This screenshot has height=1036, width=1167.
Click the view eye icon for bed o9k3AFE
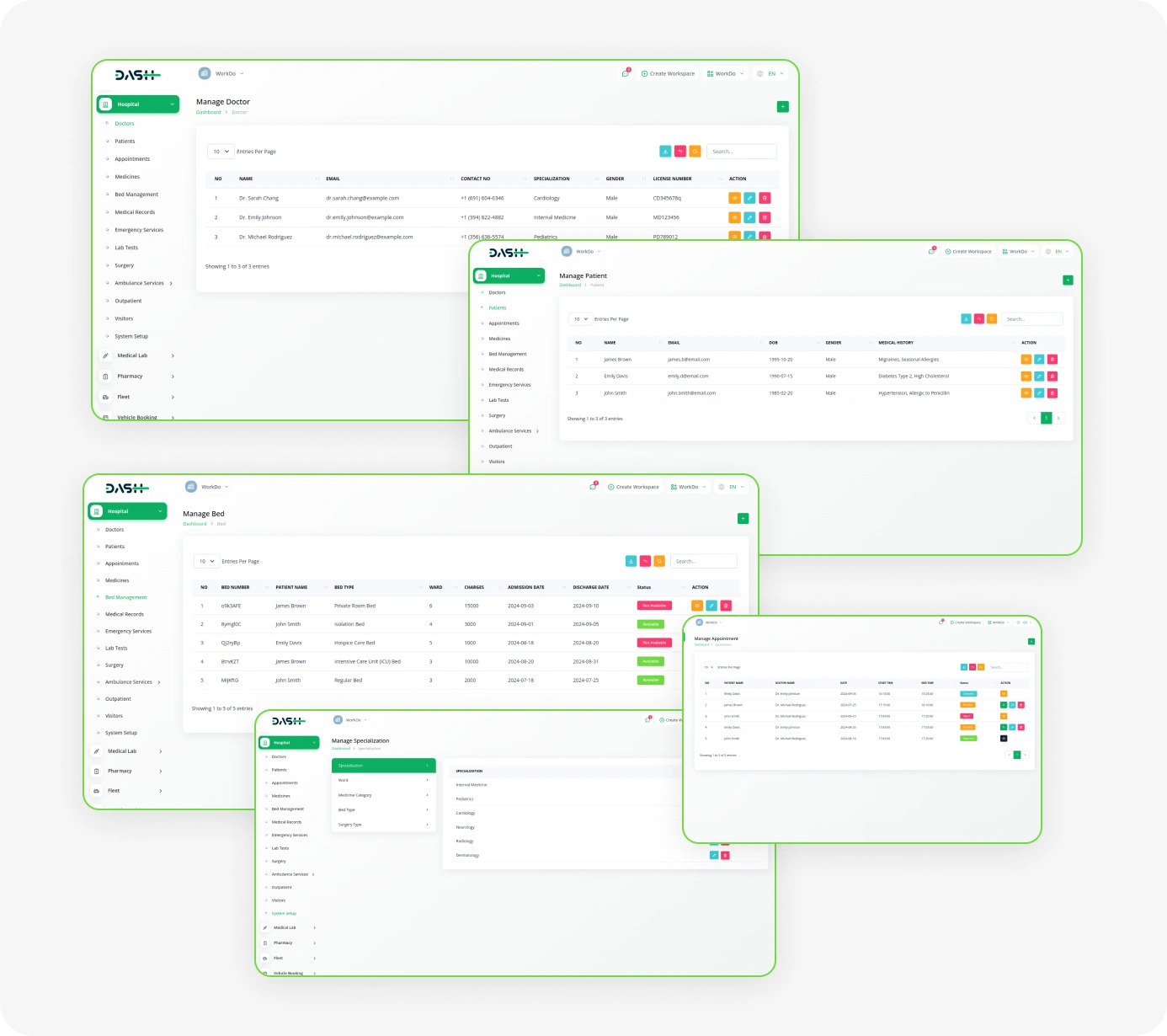pyautogui.click(x=697, y=606)
